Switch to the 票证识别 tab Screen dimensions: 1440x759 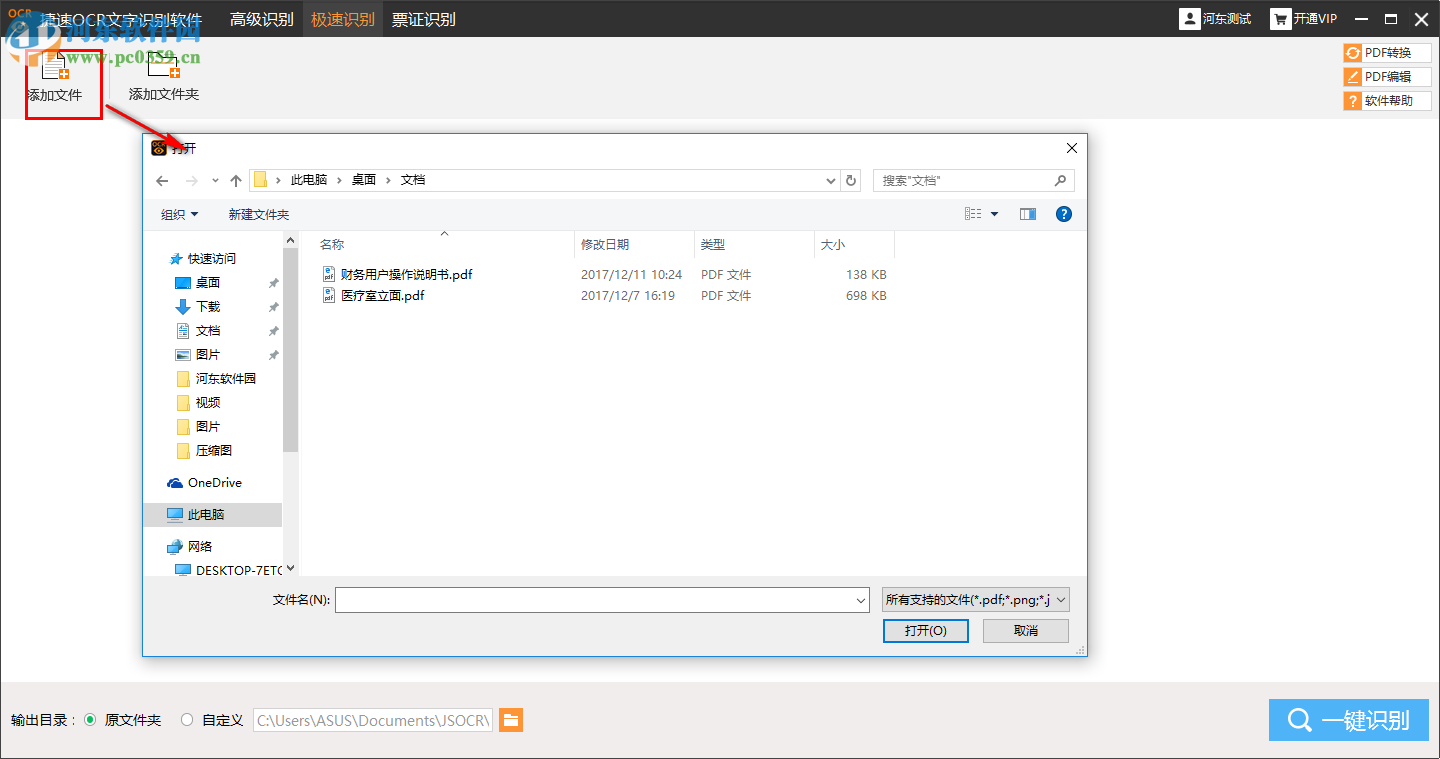[x=424, y=18]
